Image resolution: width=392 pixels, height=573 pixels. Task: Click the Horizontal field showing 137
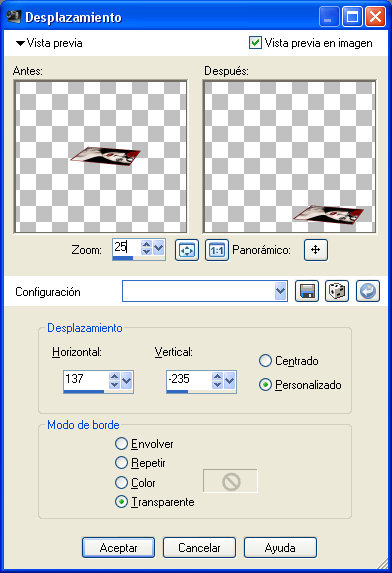(86, 380)
